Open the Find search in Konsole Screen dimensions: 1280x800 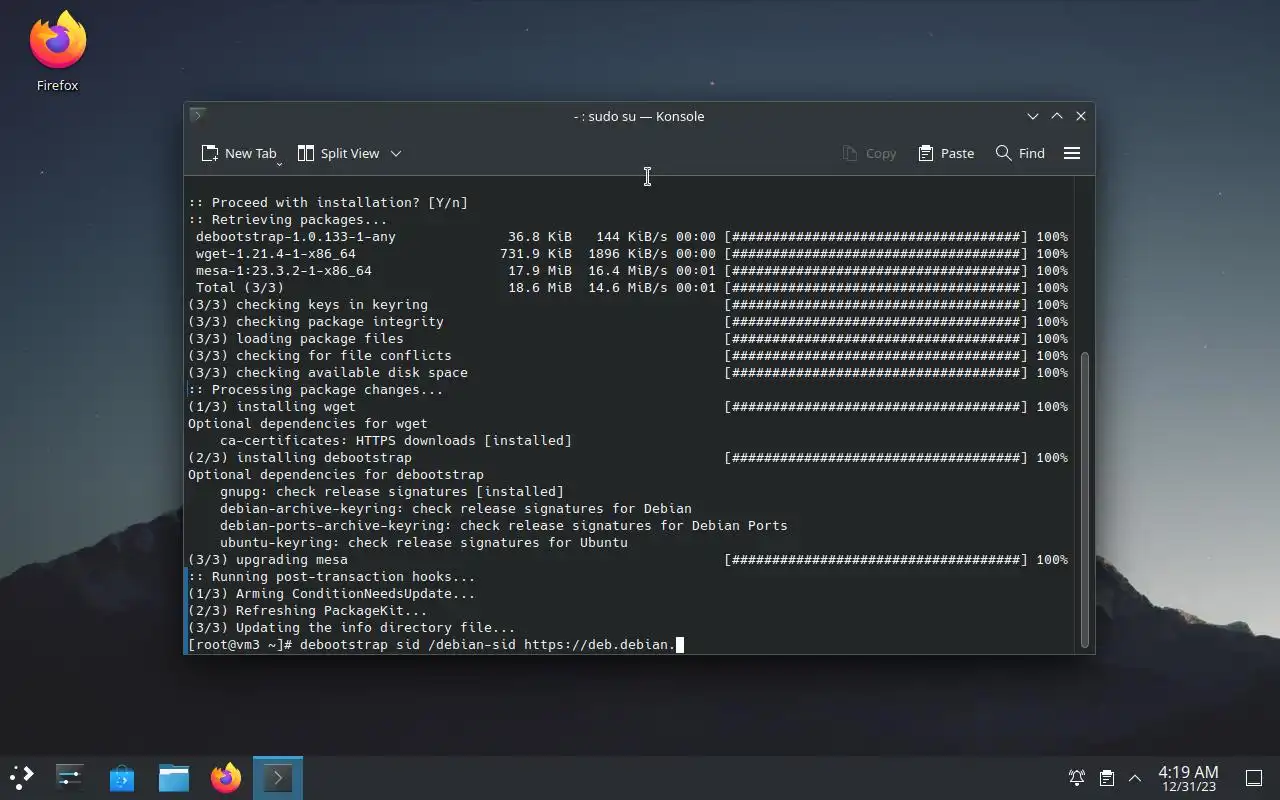[1020, 153]
